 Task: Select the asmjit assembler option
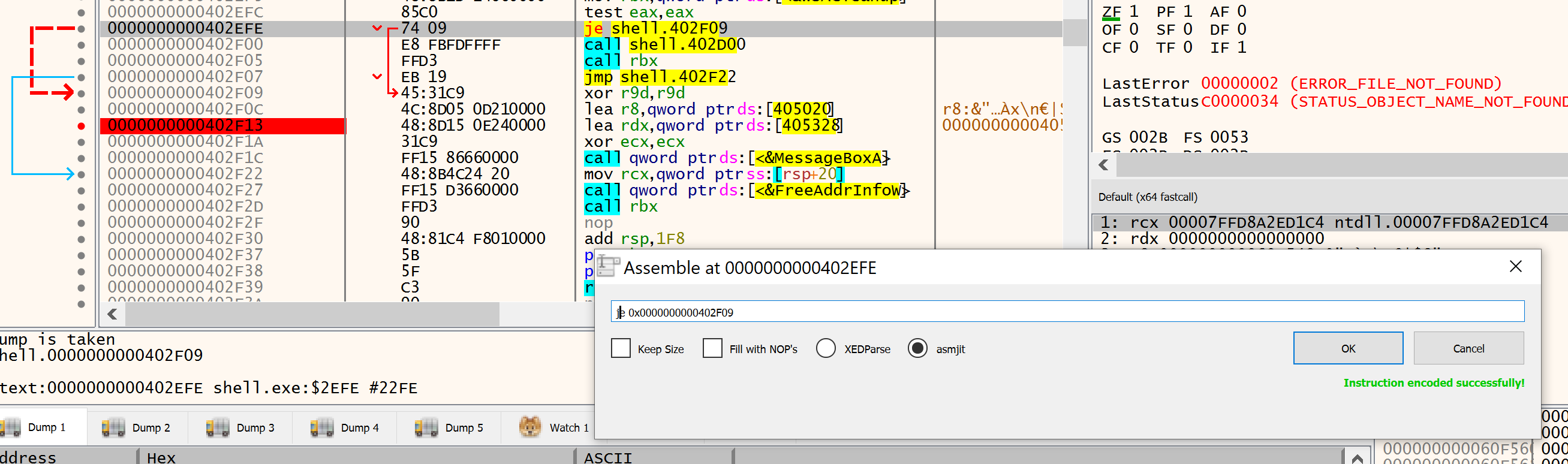(x=917, y=348)
